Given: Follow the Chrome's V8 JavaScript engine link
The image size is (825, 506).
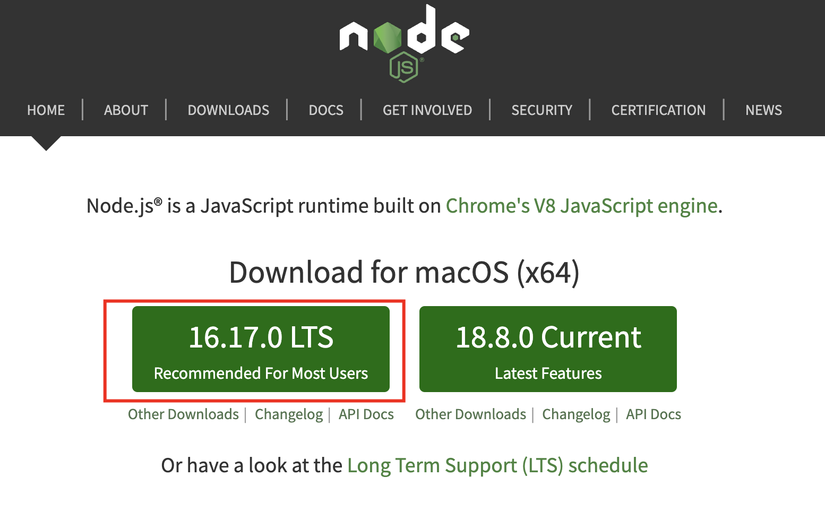Looking at the screenshot, I should 581,206.
